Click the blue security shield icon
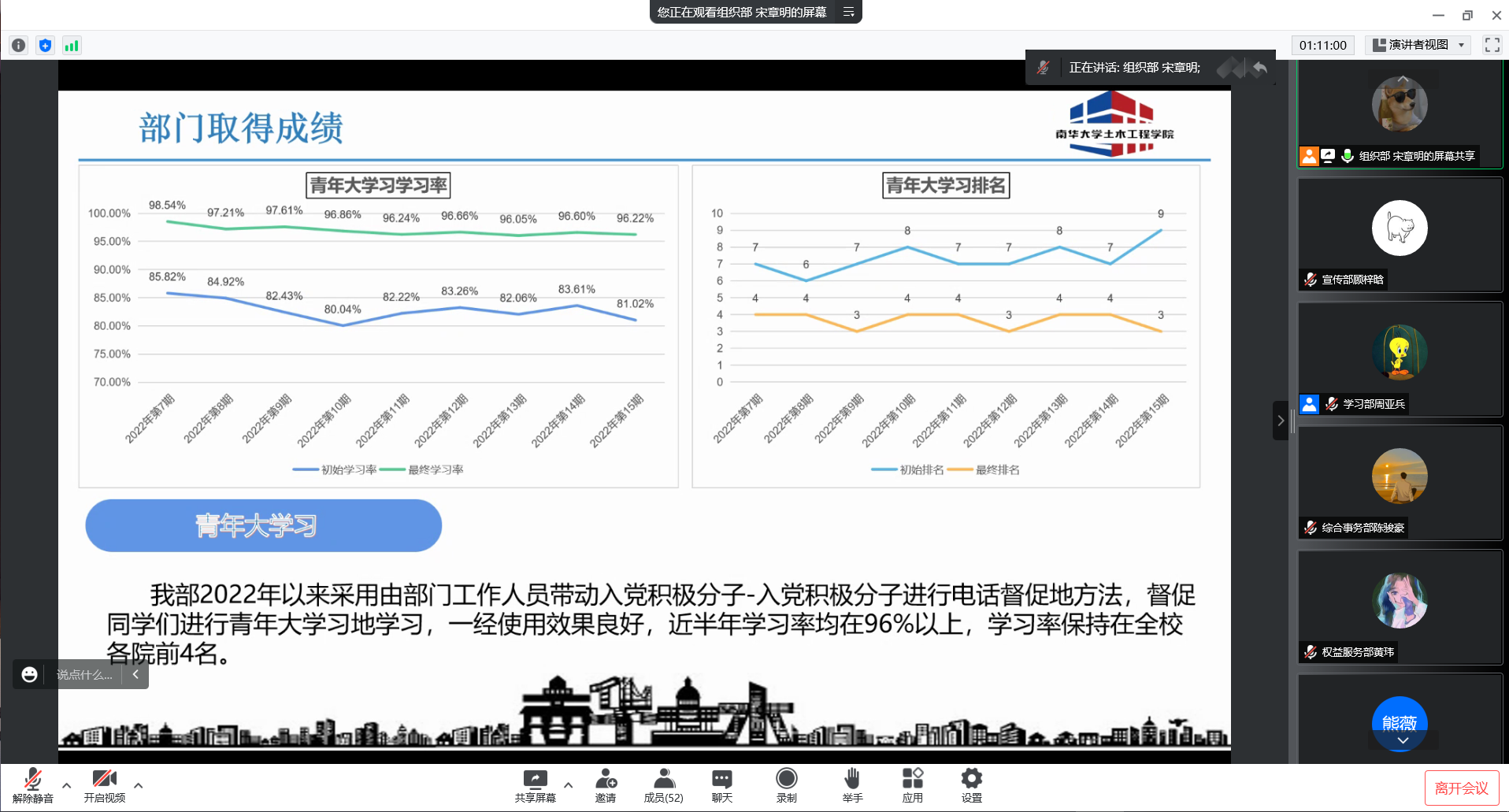The height and width of the screenshot is (812, 1509). tap(45, 46)
